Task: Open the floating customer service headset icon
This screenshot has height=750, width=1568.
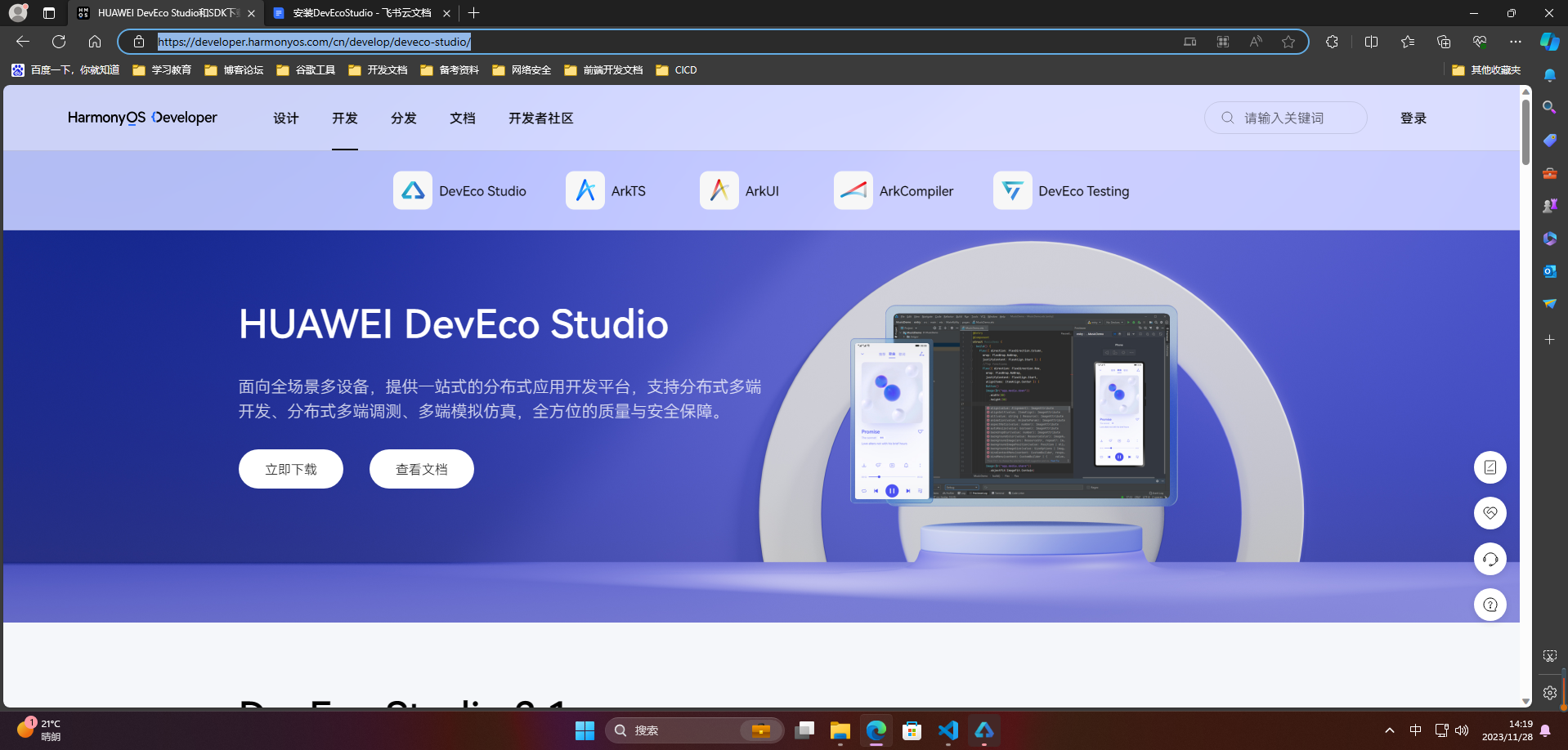Action: coord(1490,559)
